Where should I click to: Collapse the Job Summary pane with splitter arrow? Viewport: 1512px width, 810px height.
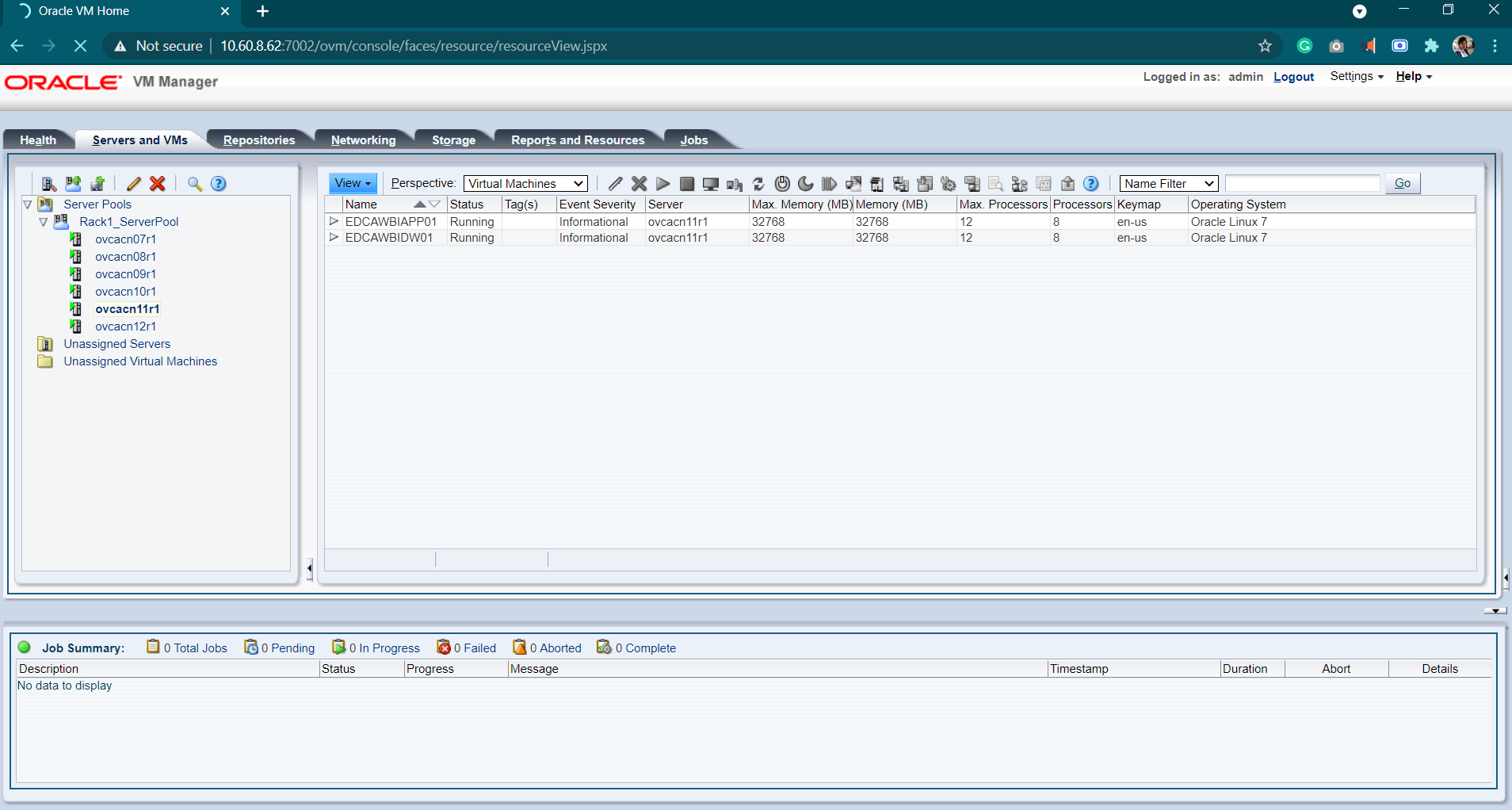[1495, 611]
